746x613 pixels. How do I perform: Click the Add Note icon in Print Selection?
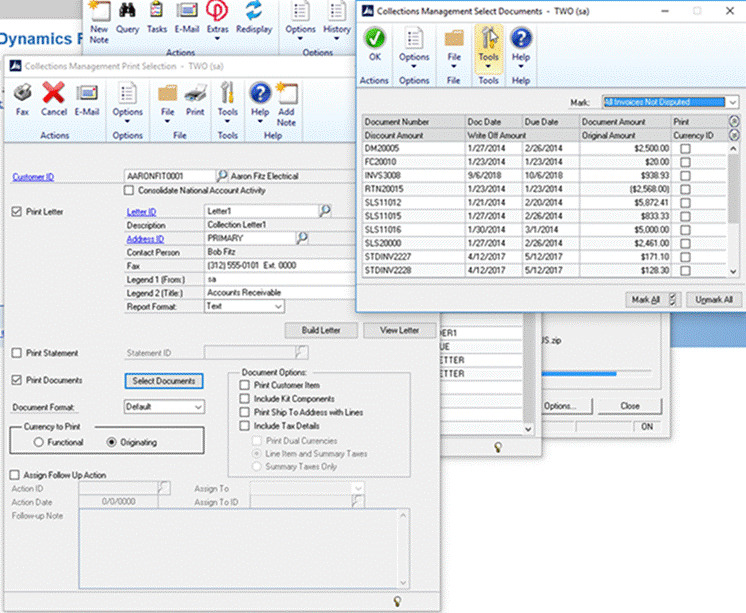tap(286, 93)
